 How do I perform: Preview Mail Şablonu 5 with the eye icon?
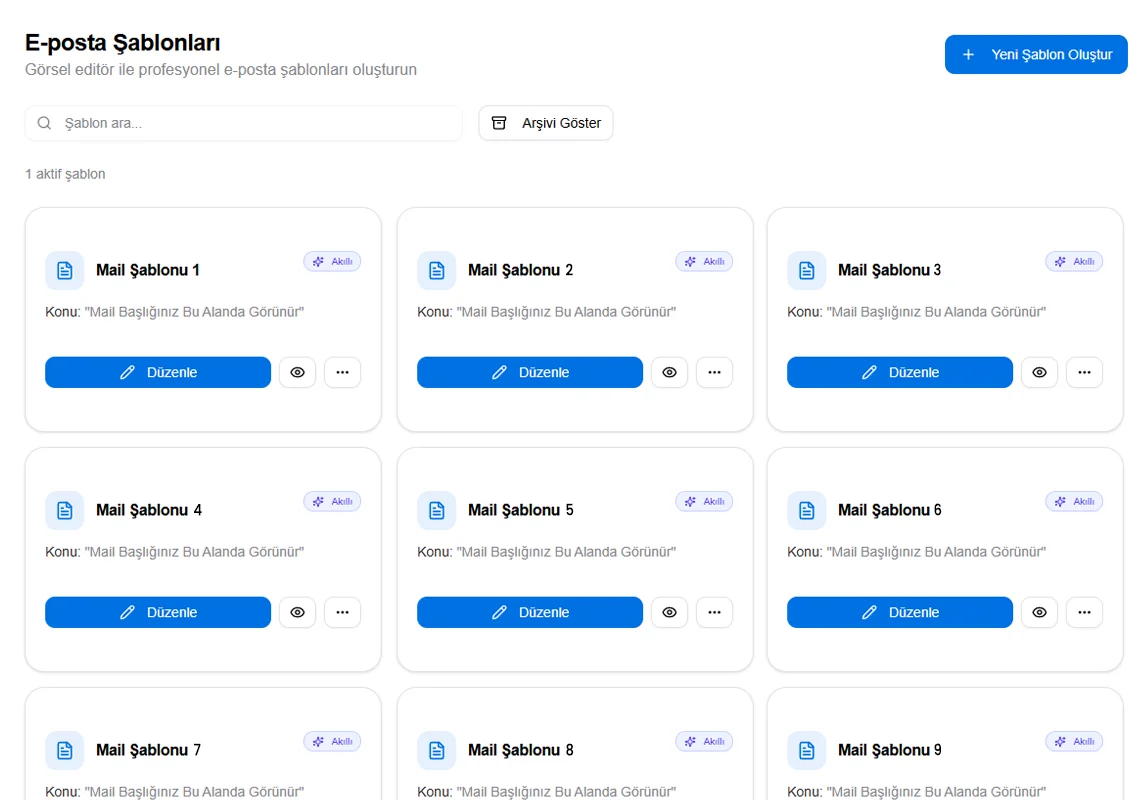(x=670, y=612)
